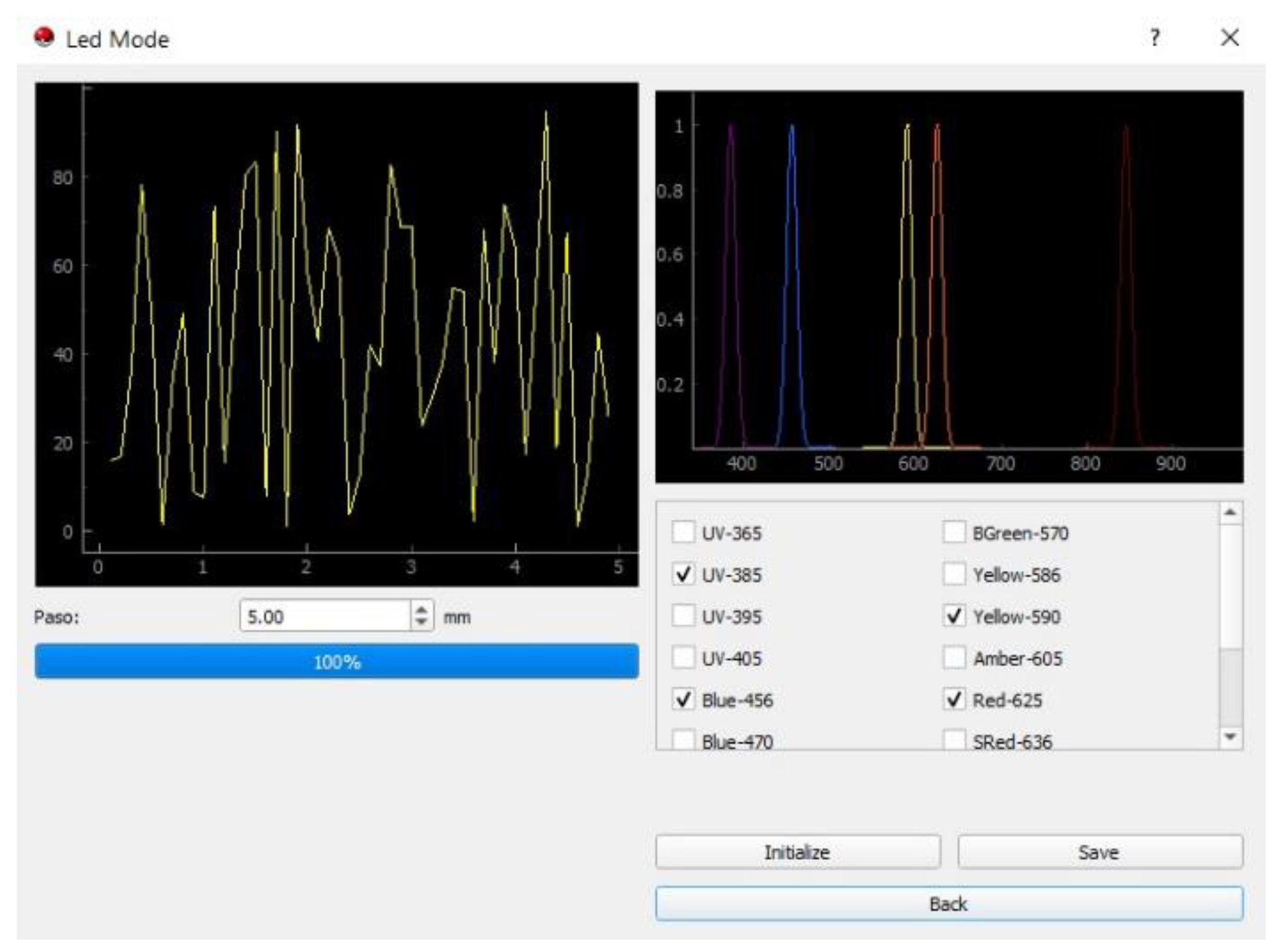Enable Amber-605 LED checkbox
1282x952 pixels.
954,658
